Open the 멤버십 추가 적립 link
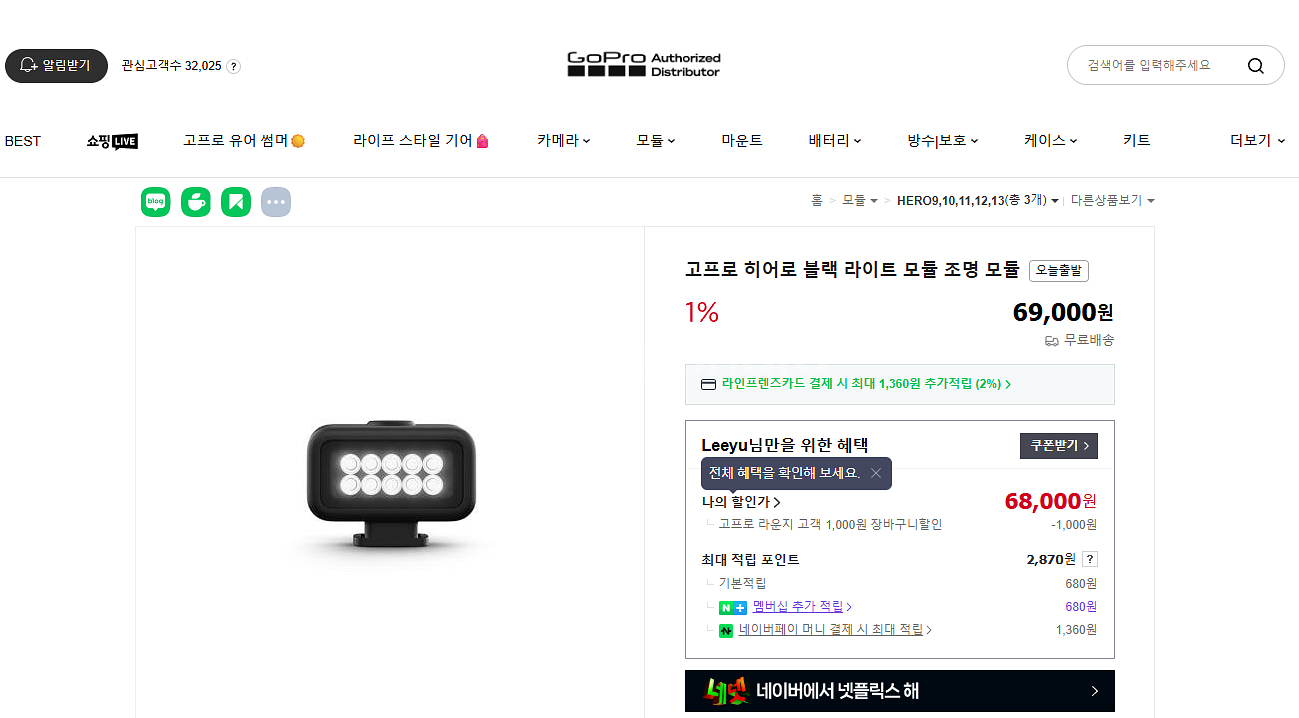 [x=798, y=607]
